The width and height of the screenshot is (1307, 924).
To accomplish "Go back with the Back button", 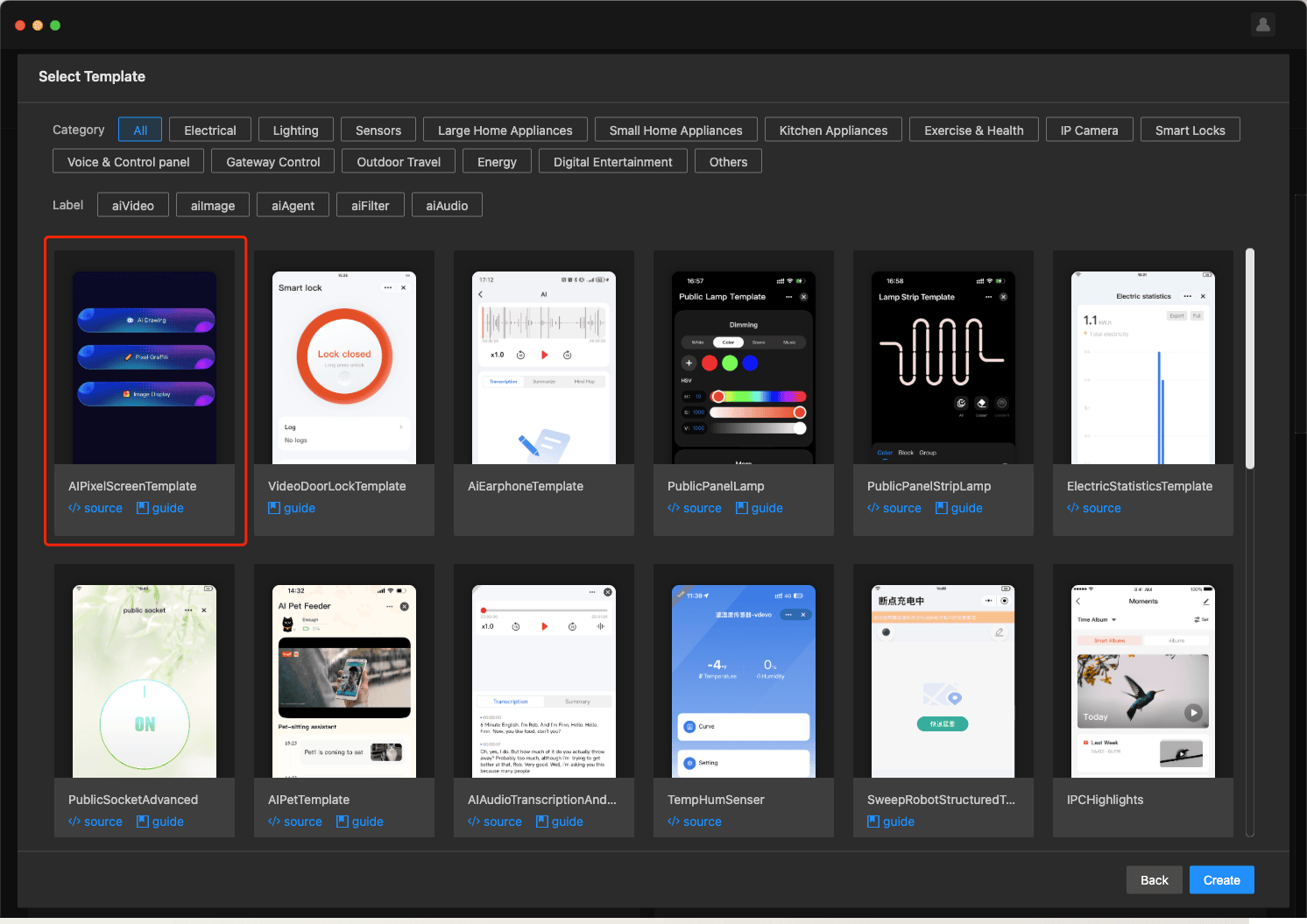I will [x=1154, y=880].
